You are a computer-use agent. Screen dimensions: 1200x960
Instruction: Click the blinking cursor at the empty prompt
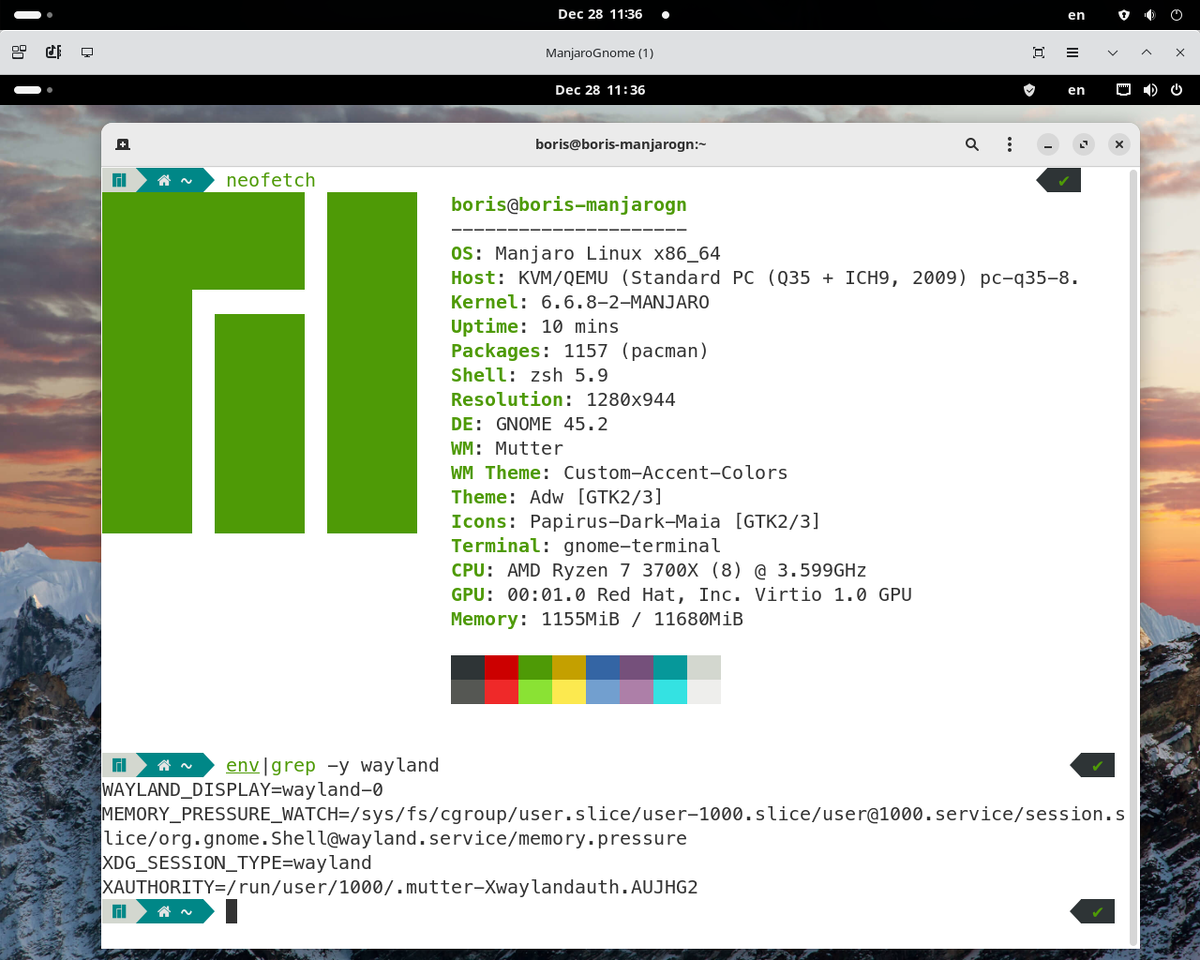point(231,911)
